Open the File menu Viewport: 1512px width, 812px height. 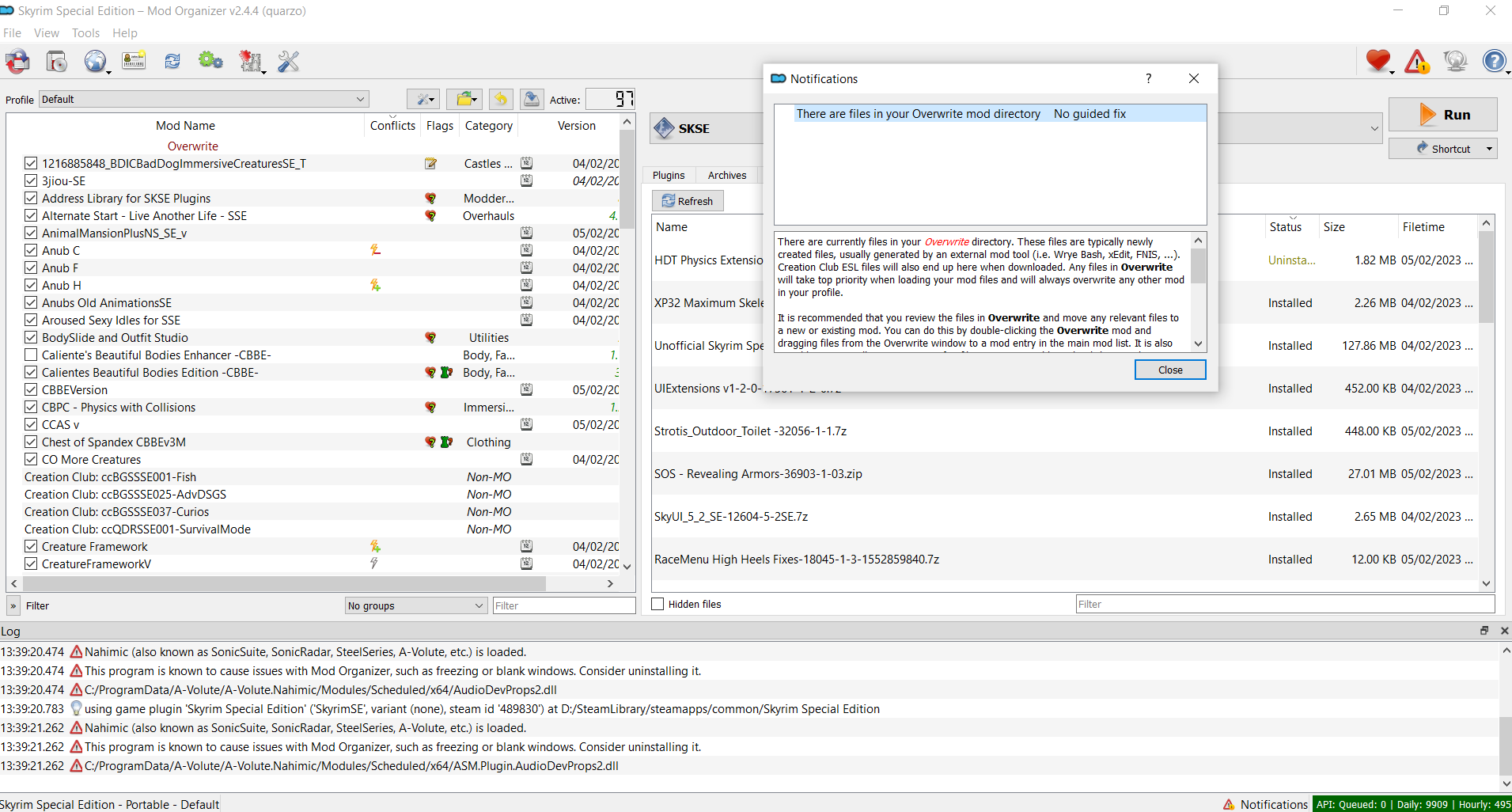(x=13, y=33)
